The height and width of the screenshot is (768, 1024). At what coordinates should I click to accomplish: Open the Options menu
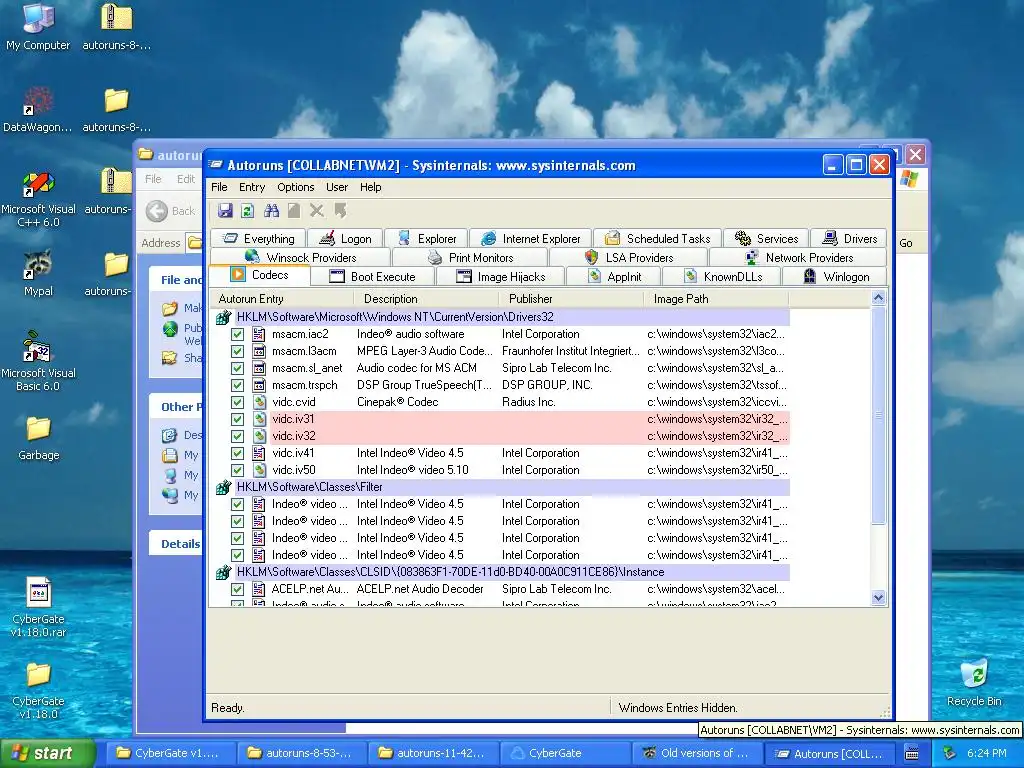(296, 187)
